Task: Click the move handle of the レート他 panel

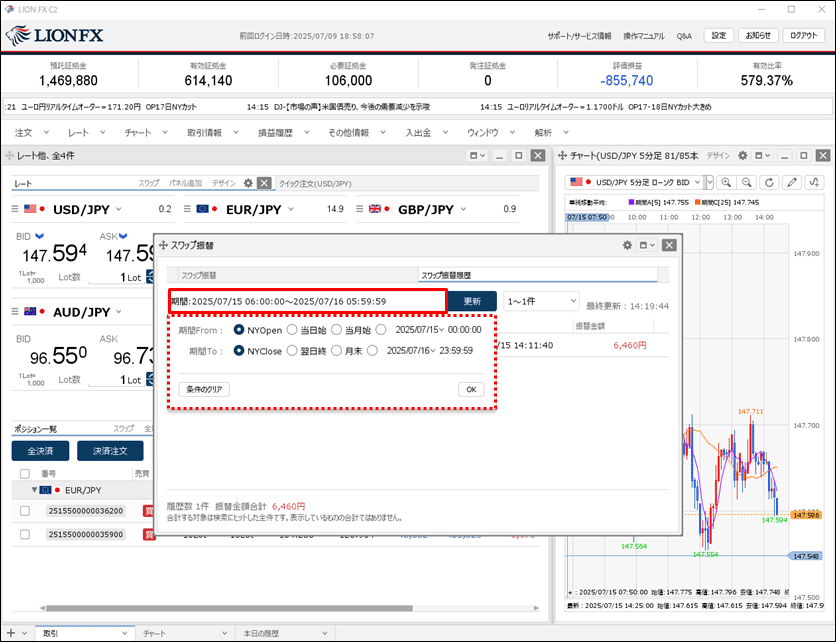Action: point(9,156)
